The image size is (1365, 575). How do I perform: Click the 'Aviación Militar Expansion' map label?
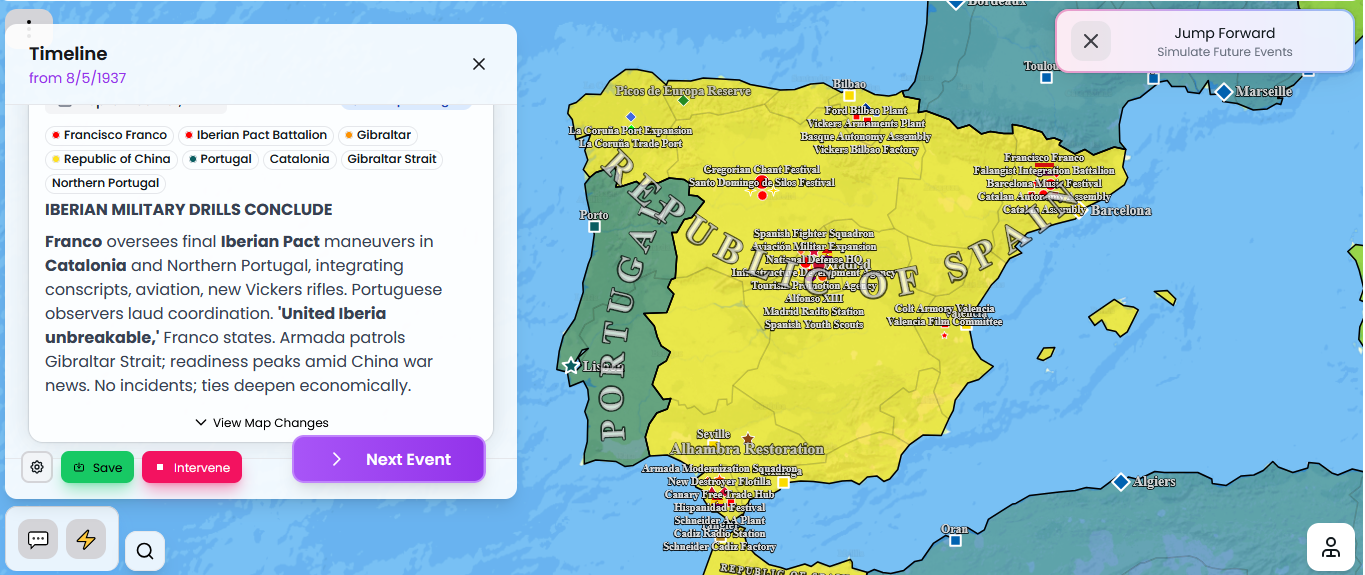point(814,246)
